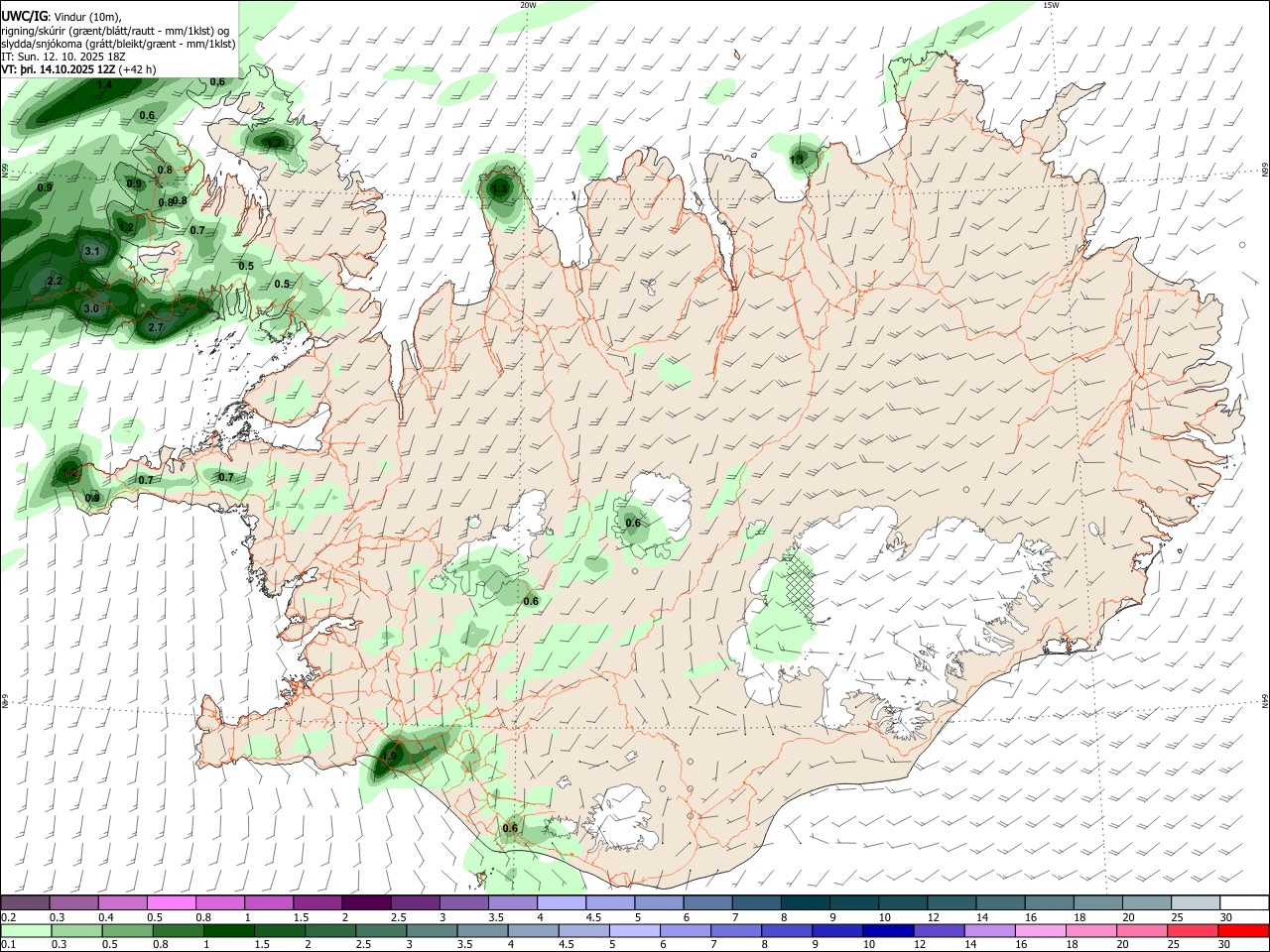
Task: Pick the bright pink swatch between 0.5 and 0.8
Action: click(x=171, y=903)
